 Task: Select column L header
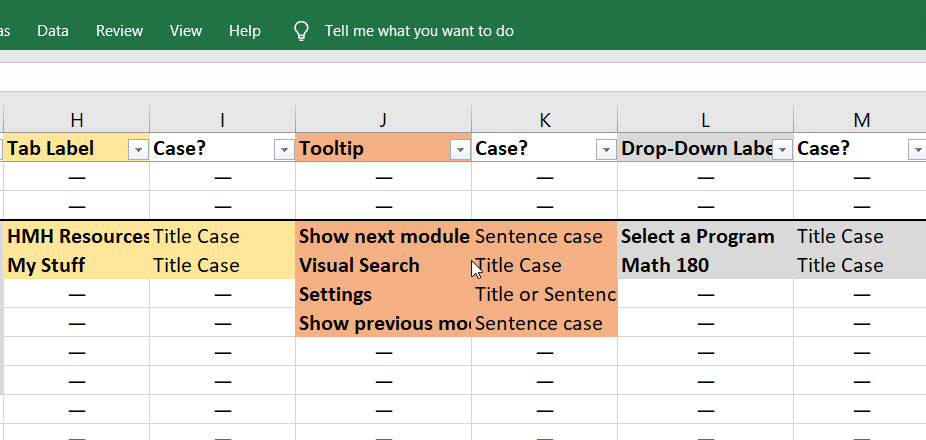coord(705,120)
